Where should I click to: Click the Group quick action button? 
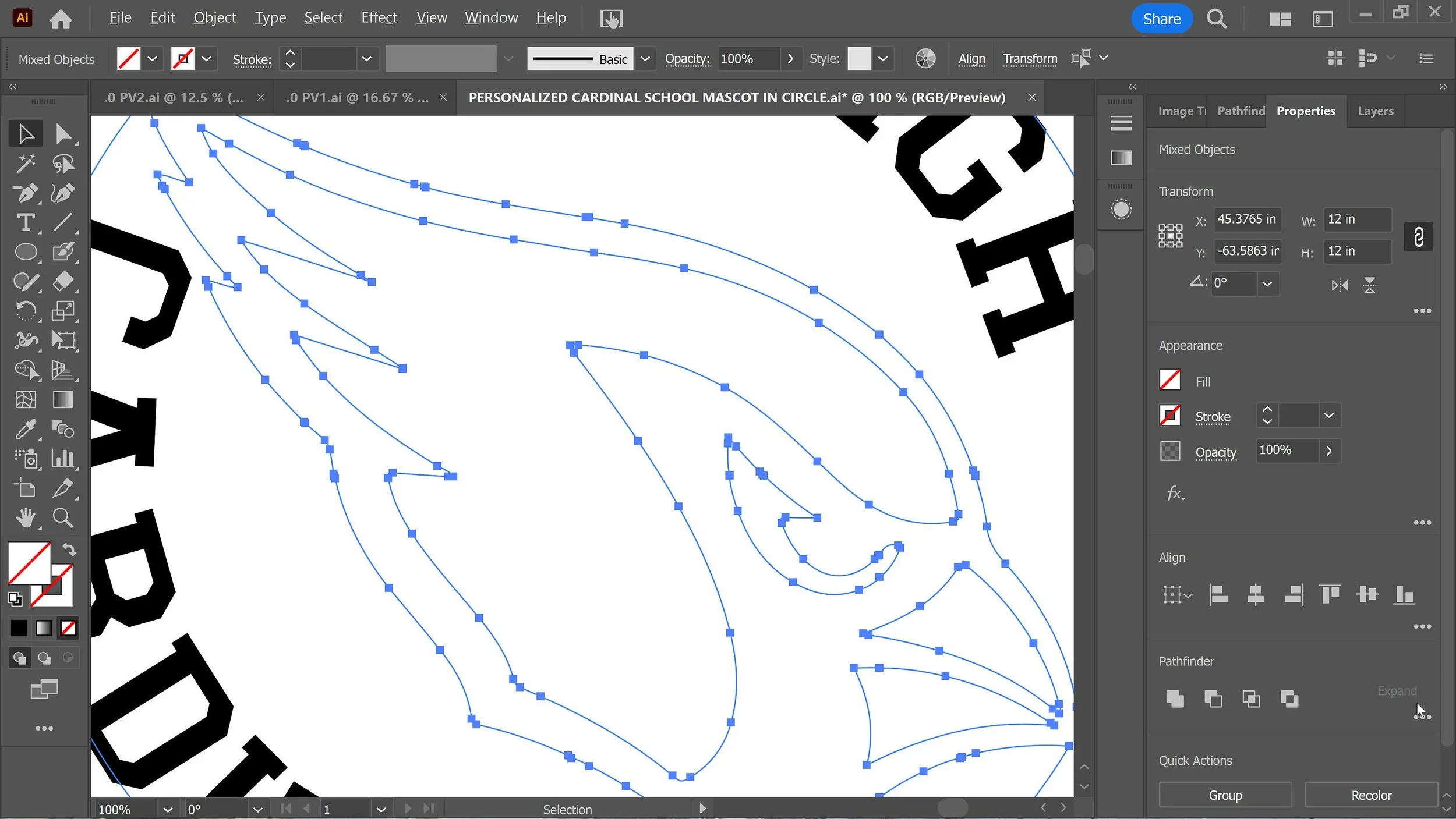[x=1225, y=795]
